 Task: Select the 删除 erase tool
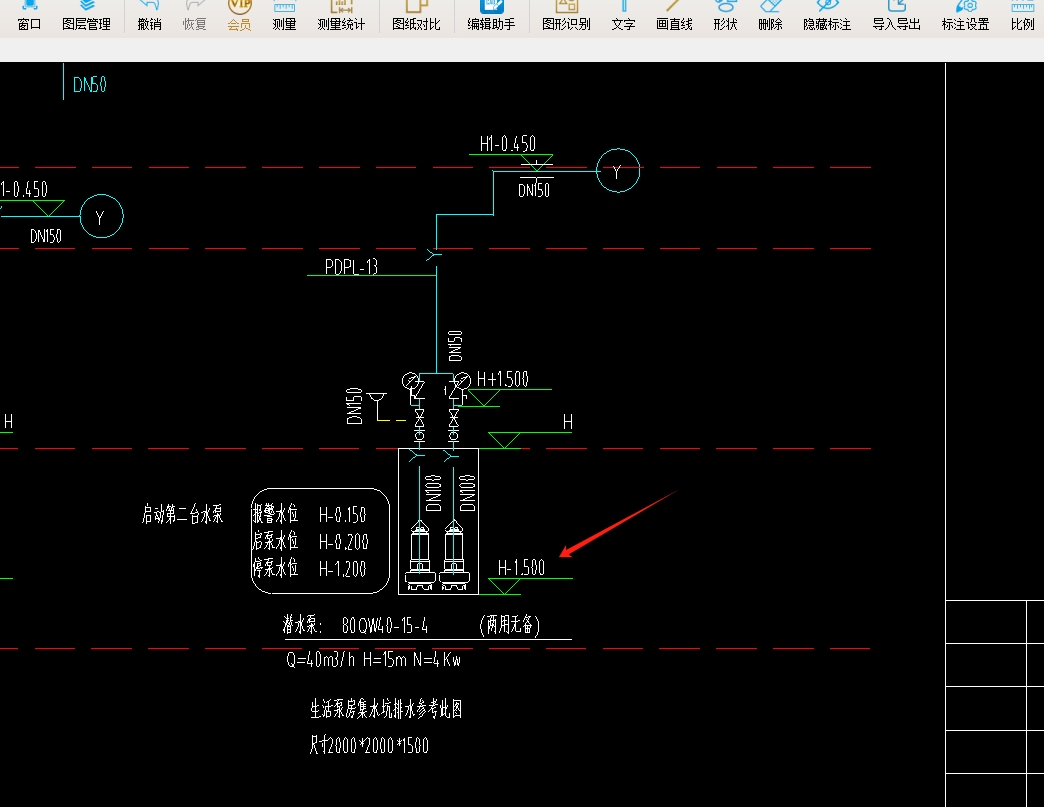pos(770,17)
